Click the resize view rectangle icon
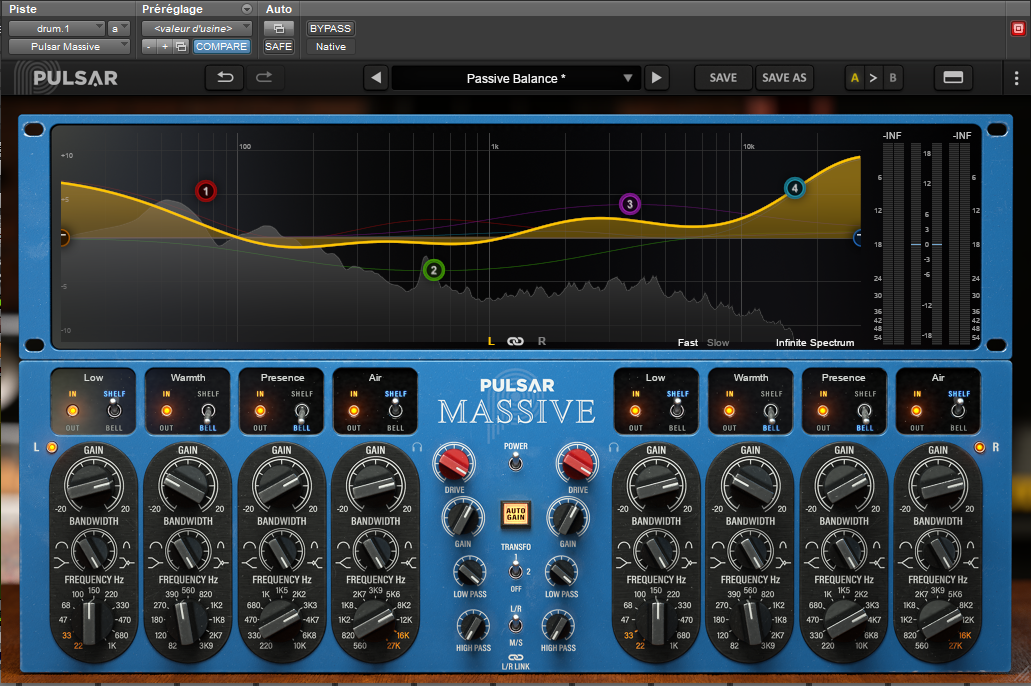The width and height of the screenshot is (1031, 686). coord(953,78)
